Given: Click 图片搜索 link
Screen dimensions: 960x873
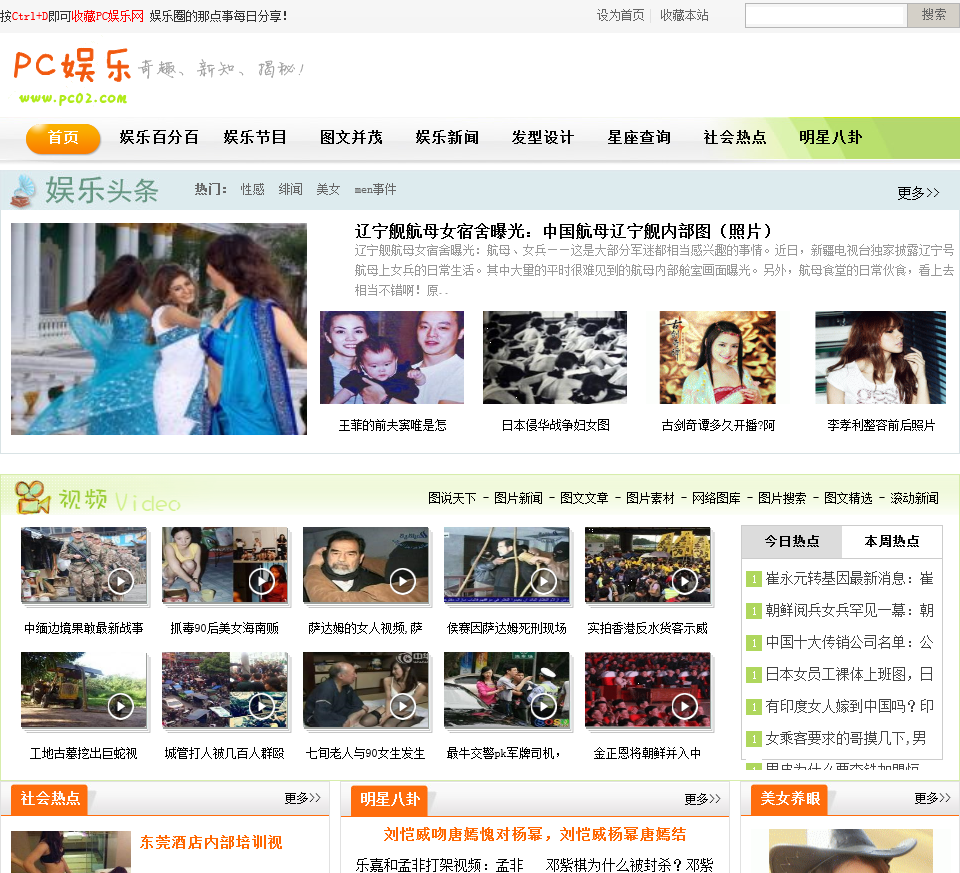Looking at the screenshot, I should pos(782,498).
